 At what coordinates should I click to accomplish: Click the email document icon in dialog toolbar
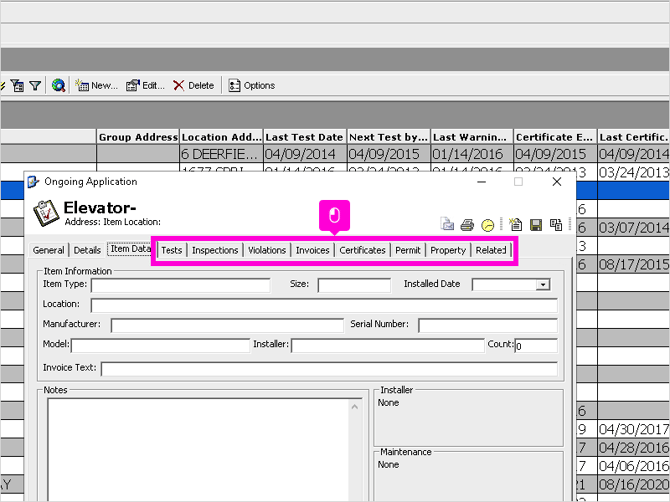(x=447, y=224)
